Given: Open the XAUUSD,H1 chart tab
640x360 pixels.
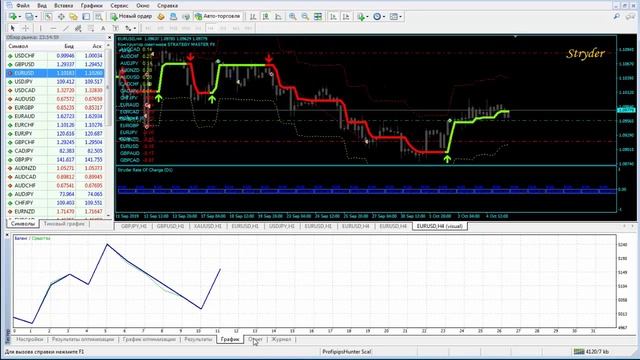Looking at the screenshot, I should 207,226.
